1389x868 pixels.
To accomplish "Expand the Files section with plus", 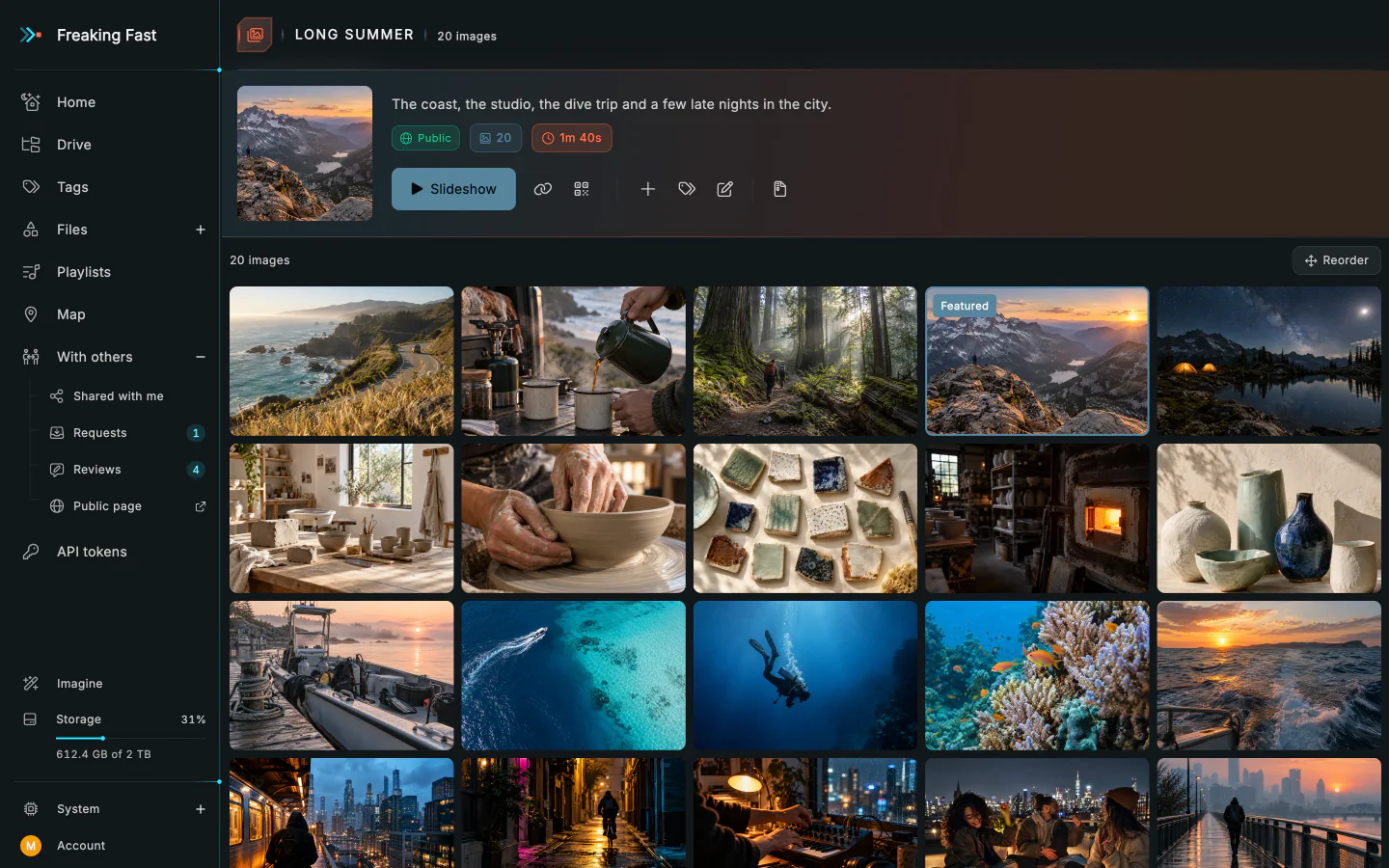I will point(201,230).
